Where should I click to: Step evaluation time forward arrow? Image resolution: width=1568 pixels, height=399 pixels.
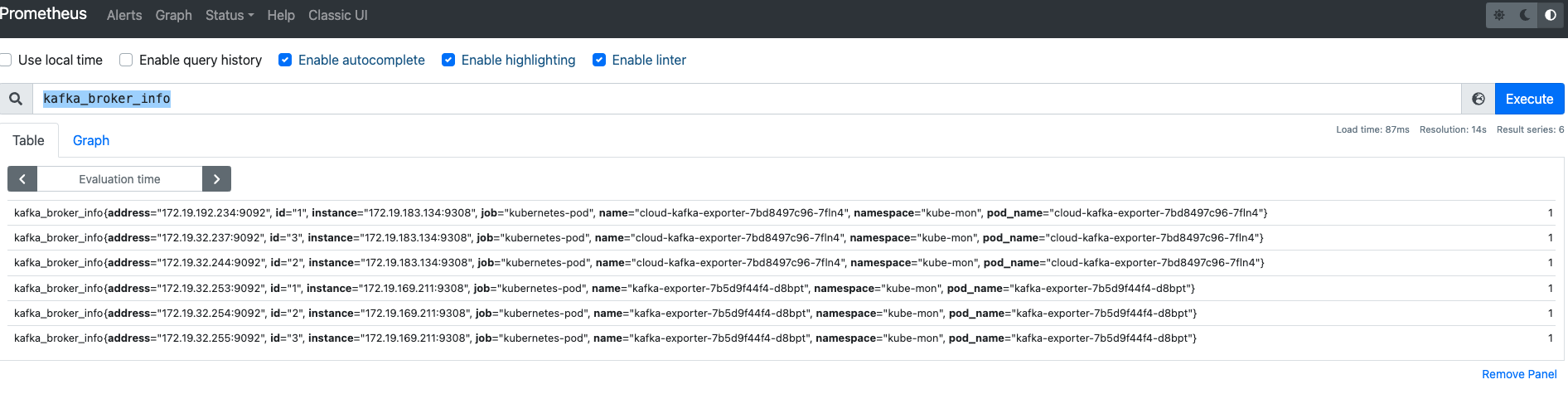click(216, 179)
